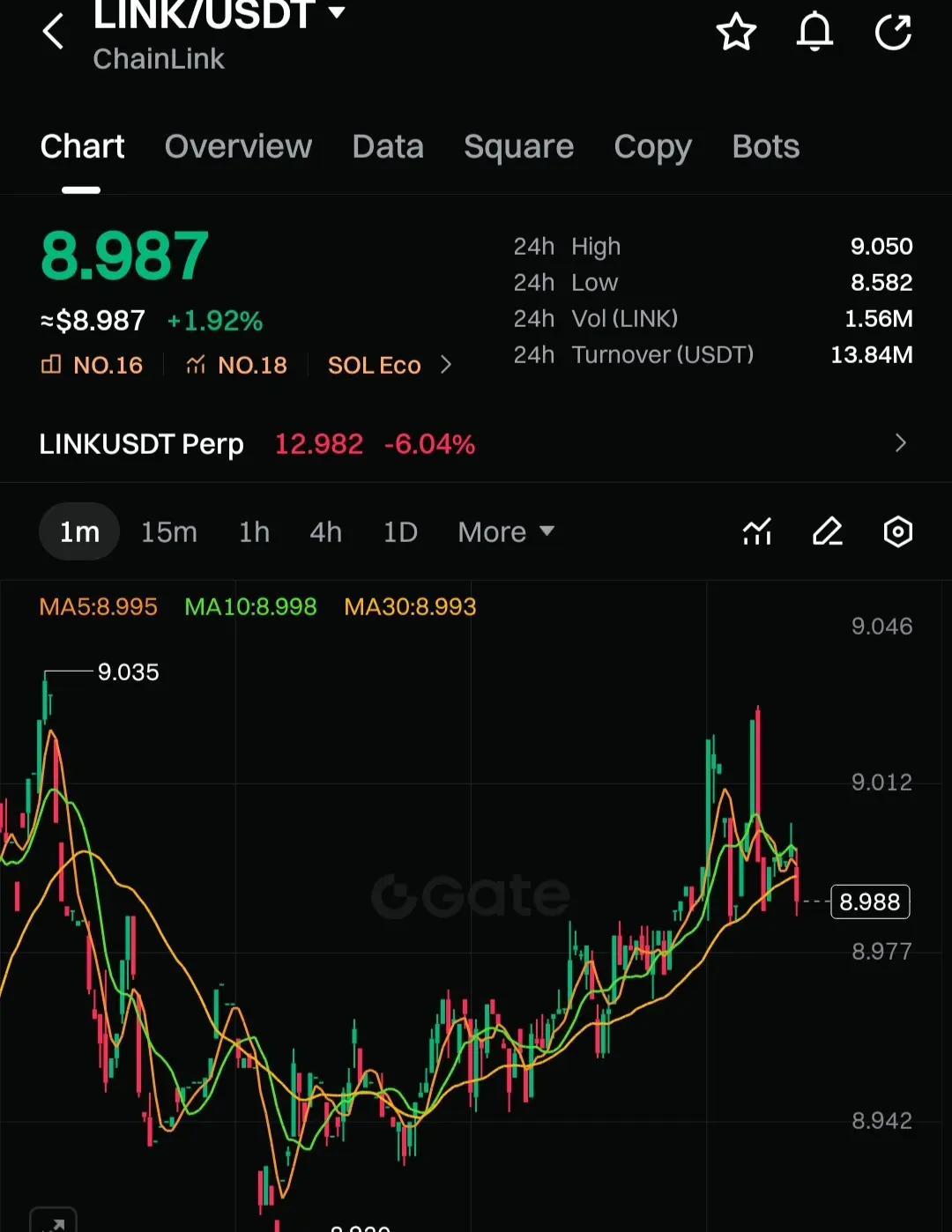The width and height of the screenshot is (952, 1232).
Task: Tap the 8.977 price axis label
Action: 881,951
